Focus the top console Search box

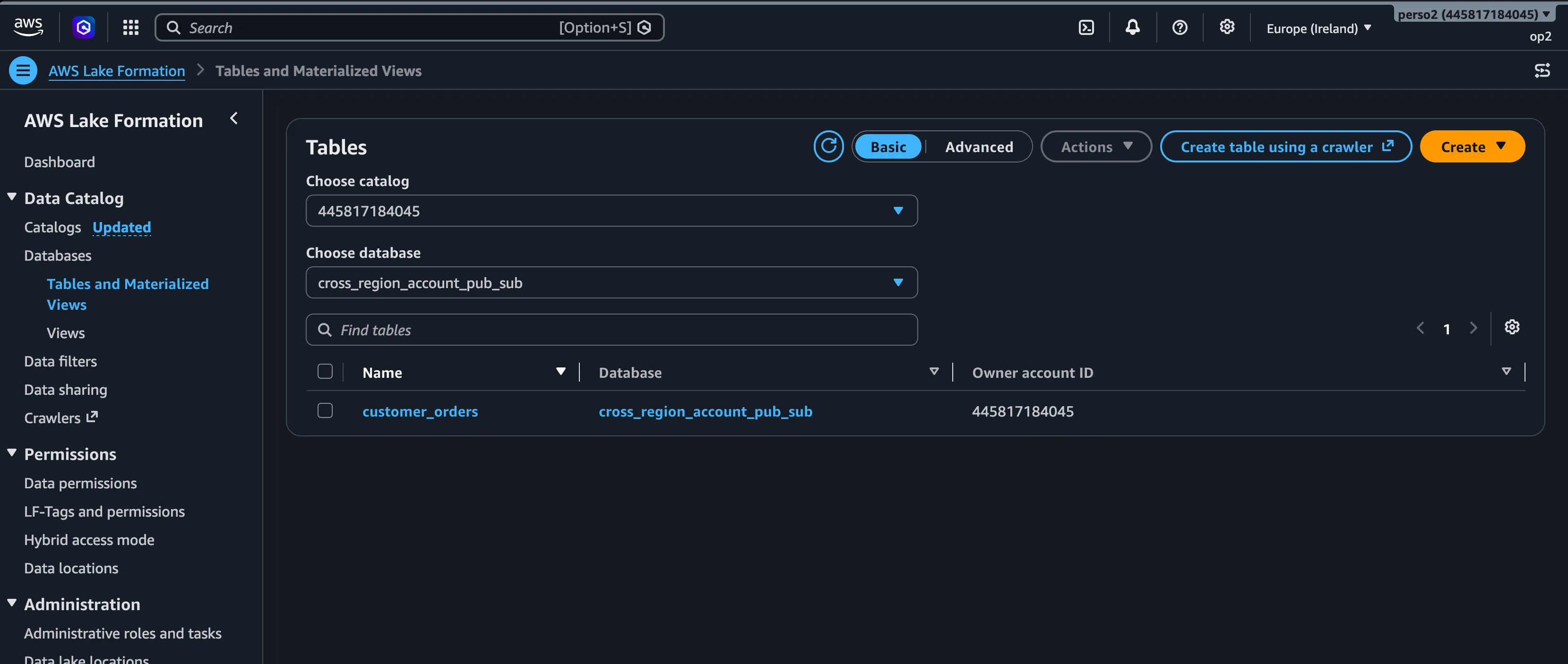click(409, 28)
